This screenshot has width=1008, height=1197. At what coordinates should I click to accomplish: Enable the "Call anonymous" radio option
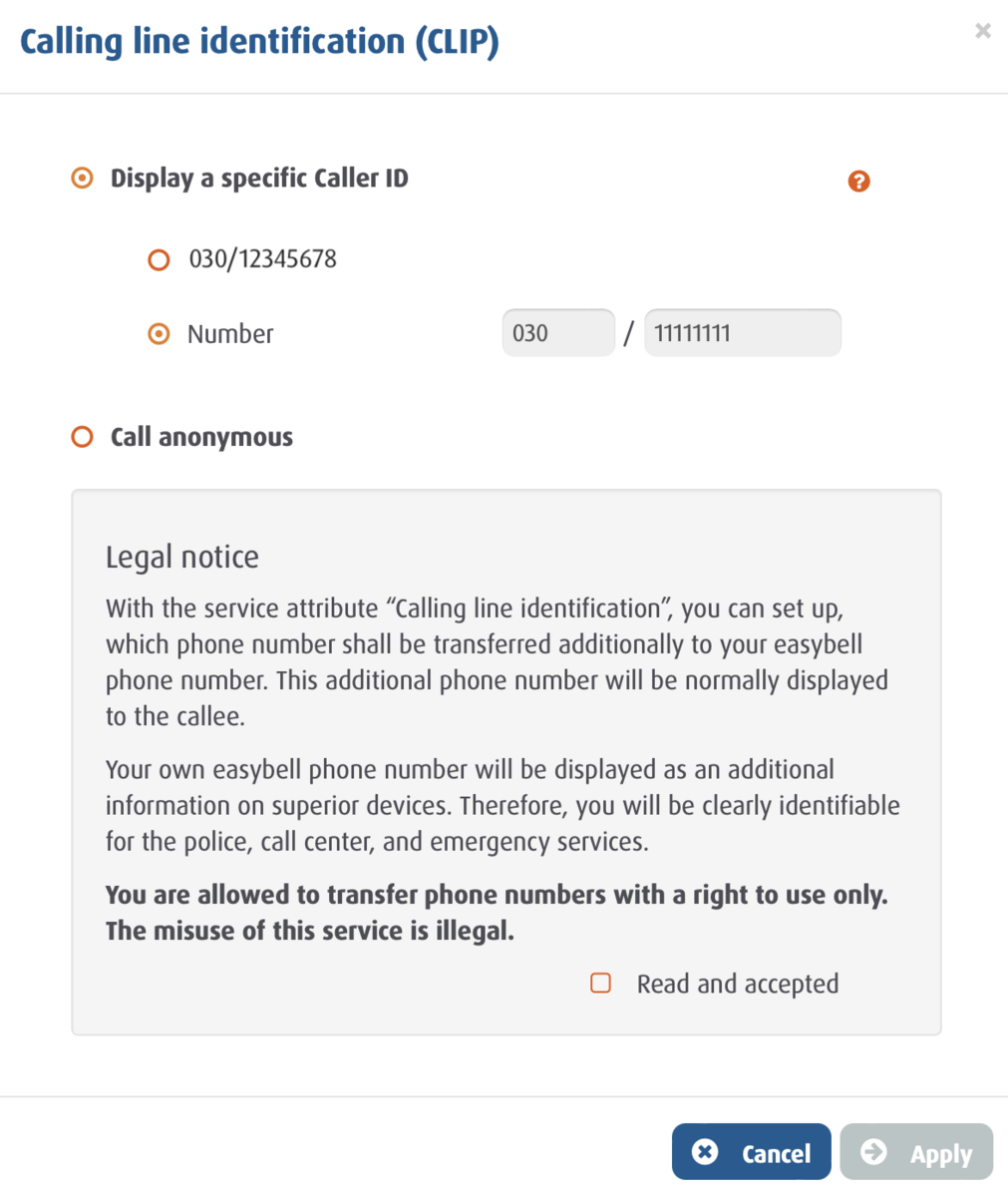(x=83, y=437)
